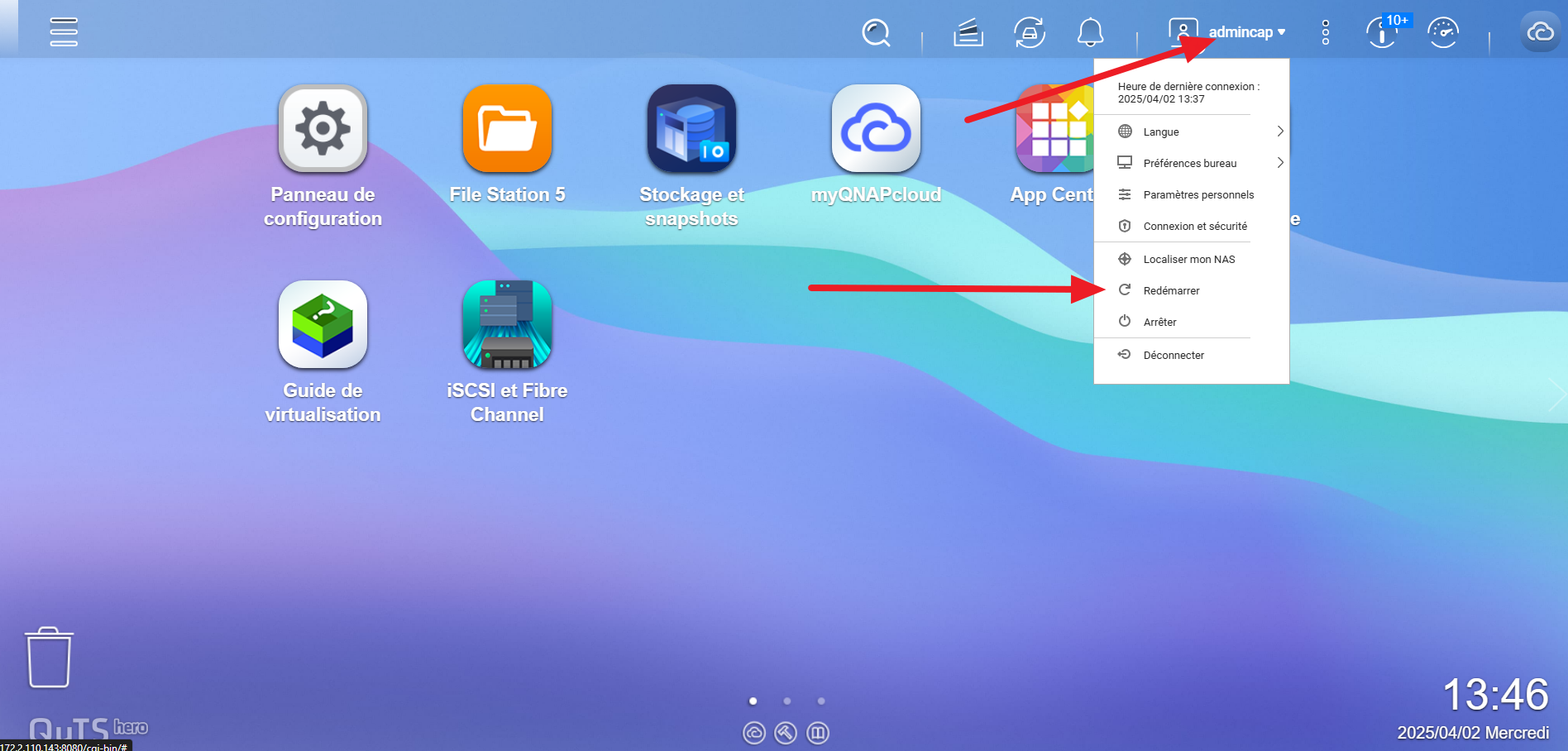Open the event notifications bell
This screenshot has width=1568, height=751.
click(x=1091, y=33)
